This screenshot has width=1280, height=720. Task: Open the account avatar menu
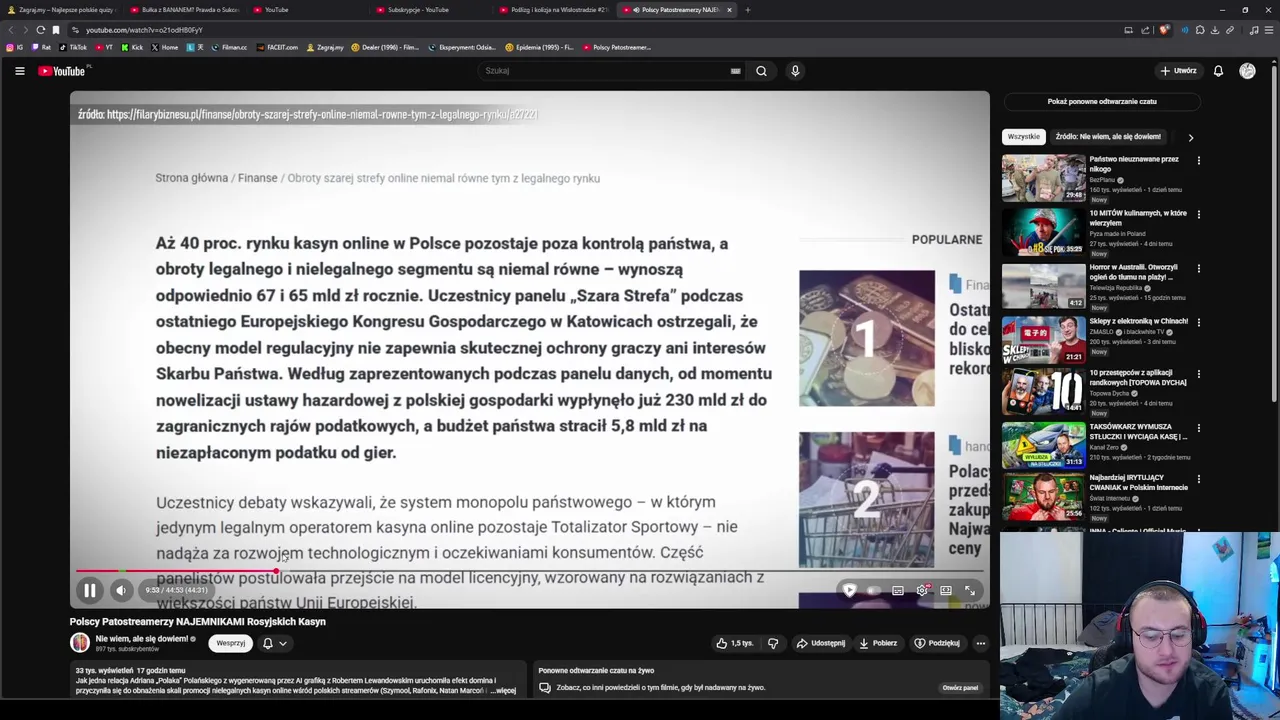pyautogui.click(x=1247, y=71)
